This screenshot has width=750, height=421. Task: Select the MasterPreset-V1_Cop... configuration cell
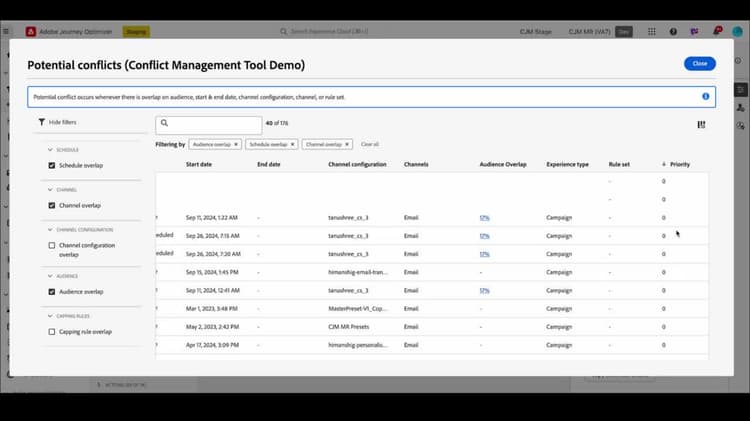pyautogui.click(x=358, y=309)
